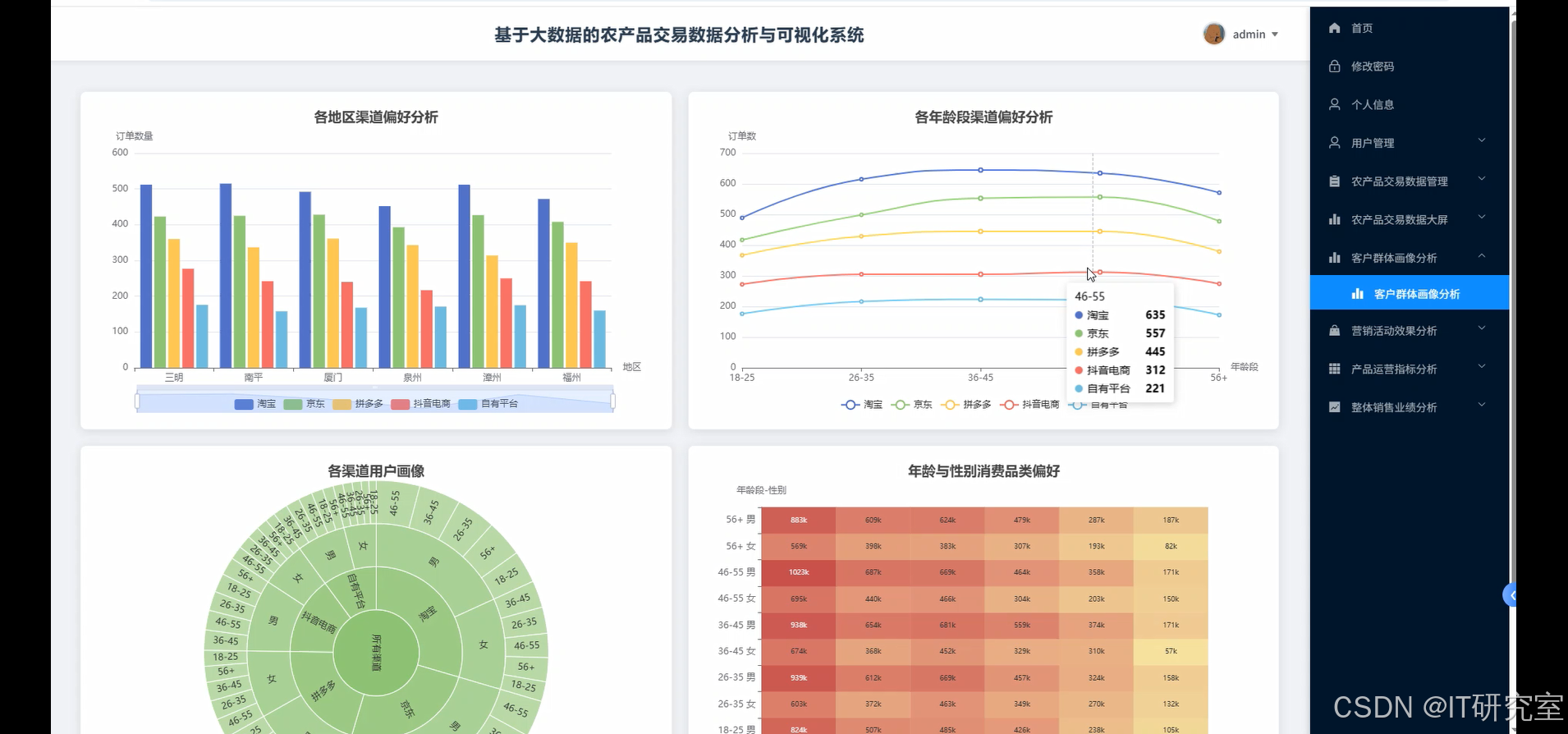The height and width of the screenshot is (734, 1568).
Task: Expand the 用户管理 chevron
Action: 1482,140
